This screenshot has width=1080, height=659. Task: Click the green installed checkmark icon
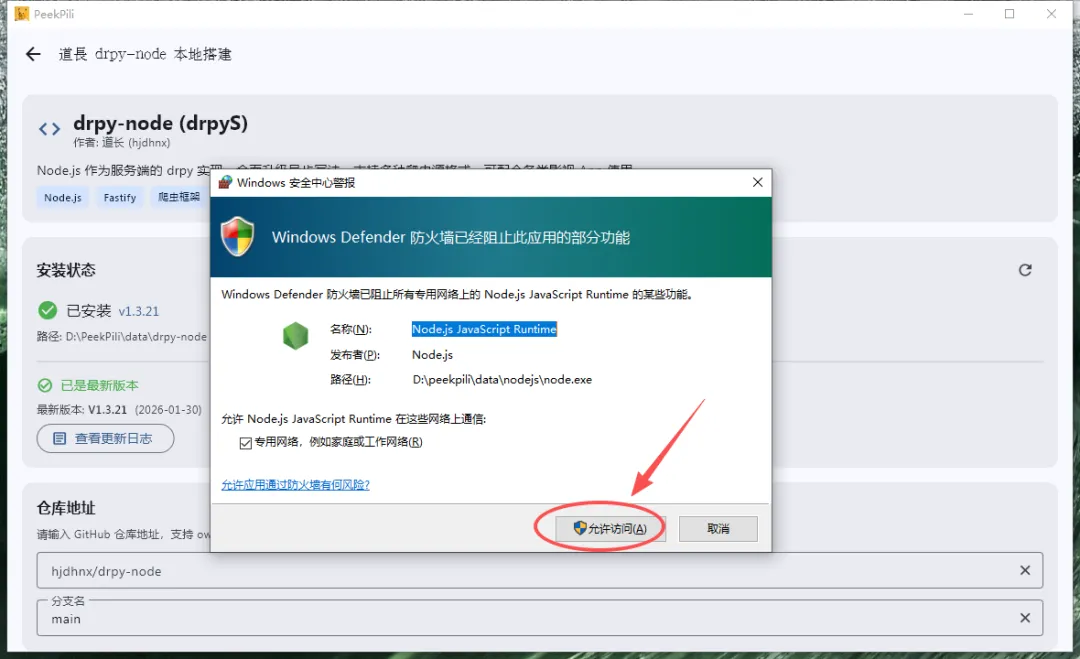pos(48,311)
